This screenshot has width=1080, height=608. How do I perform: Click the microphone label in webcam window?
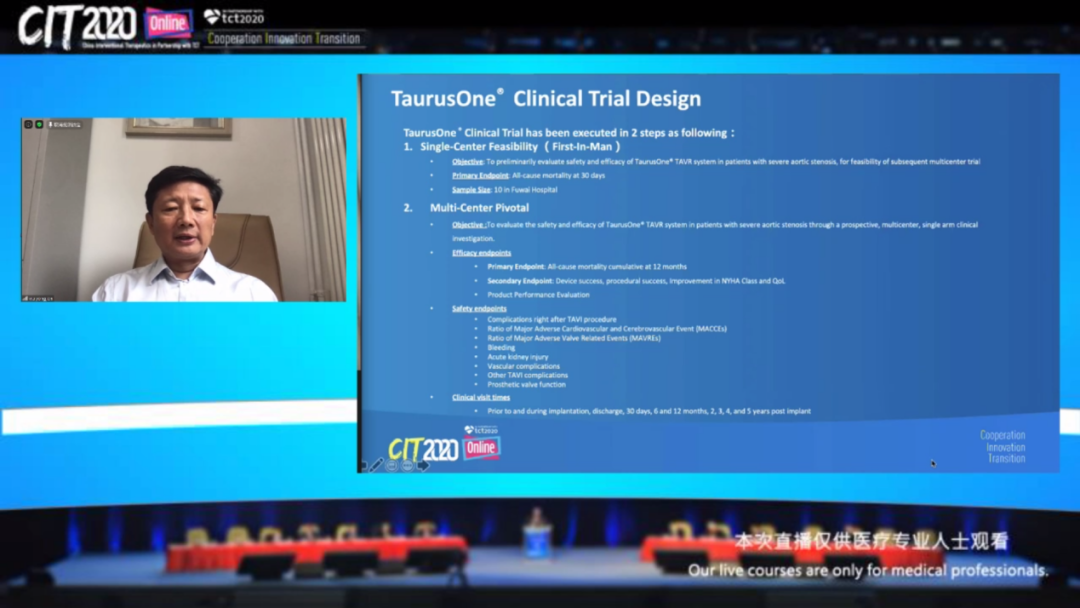[65, 125]
